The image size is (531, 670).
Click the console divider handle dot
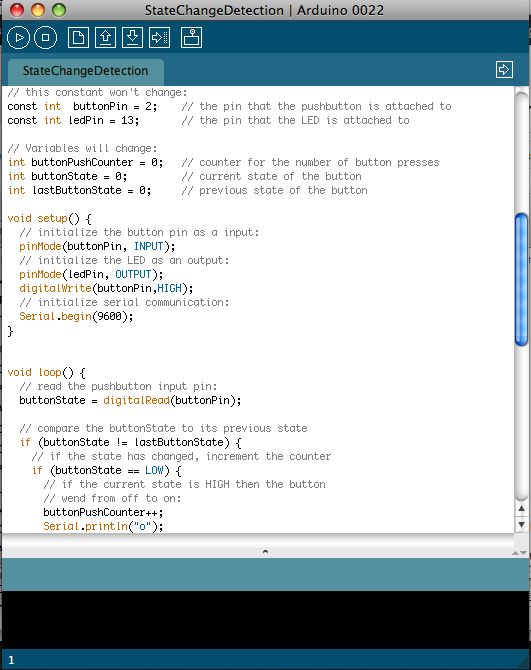click(265, 552)
